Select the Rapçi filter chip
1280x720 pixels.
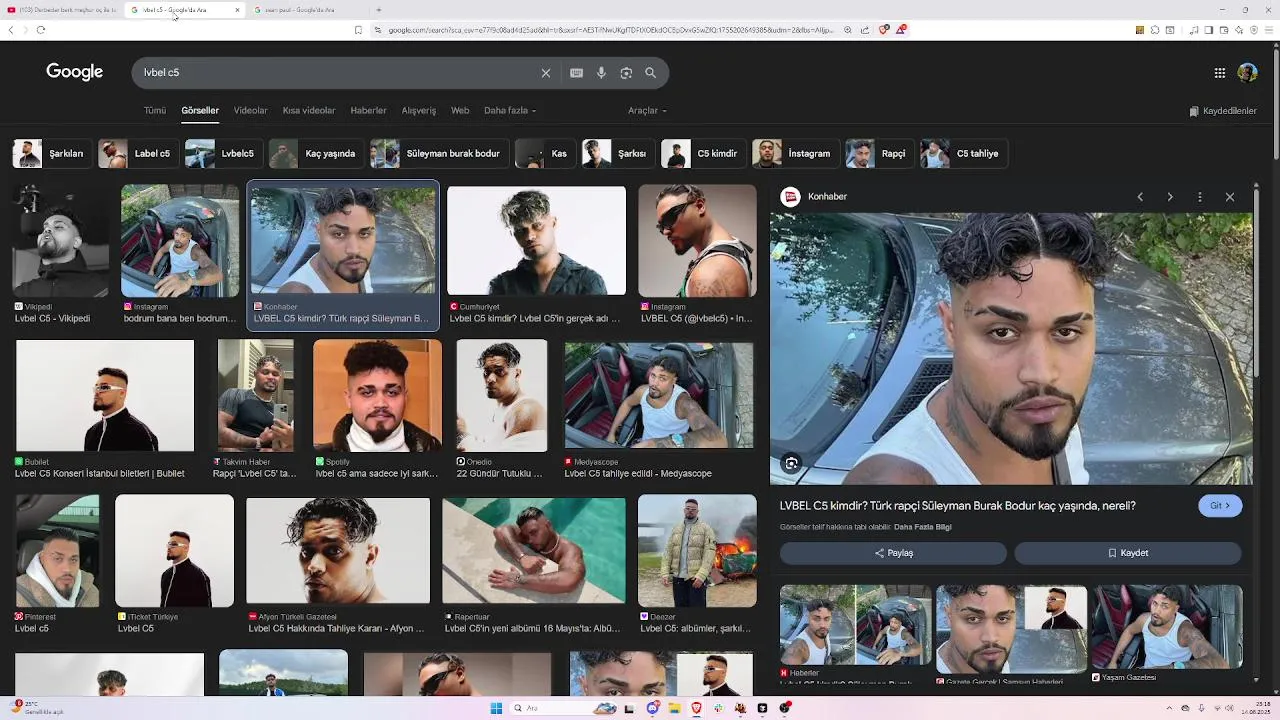(878, 154)
